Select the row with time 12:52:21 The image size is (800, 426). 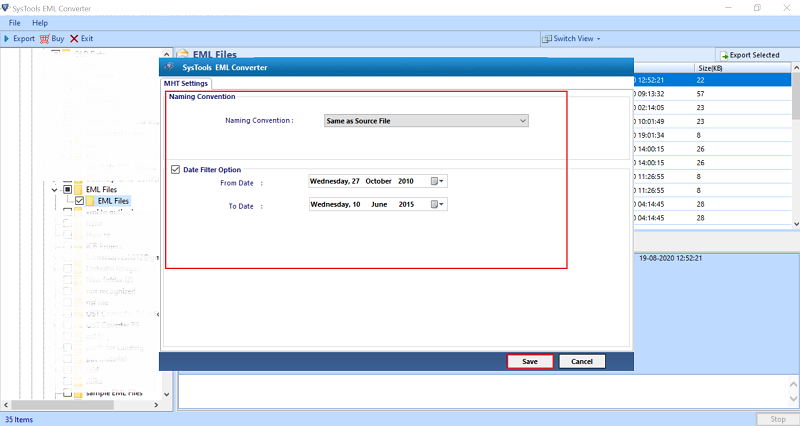pyautogui.click(x=713, y=80)
